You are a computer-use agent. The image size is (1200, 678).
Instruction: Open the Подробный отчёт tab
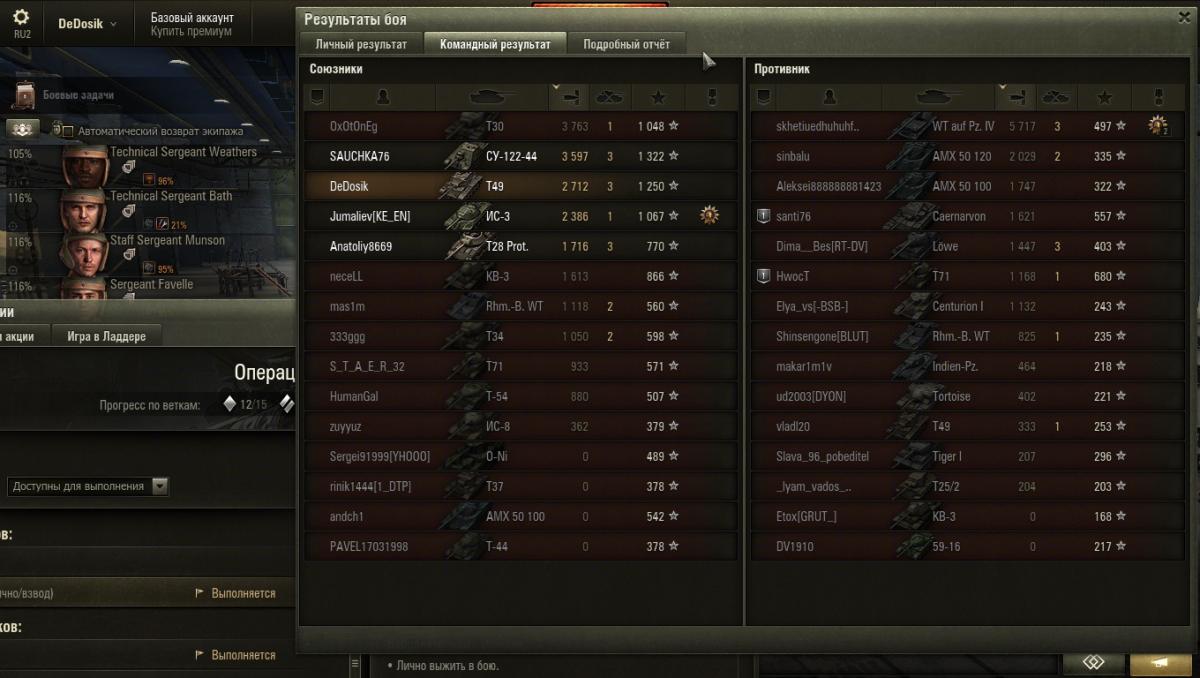[627, 44]
